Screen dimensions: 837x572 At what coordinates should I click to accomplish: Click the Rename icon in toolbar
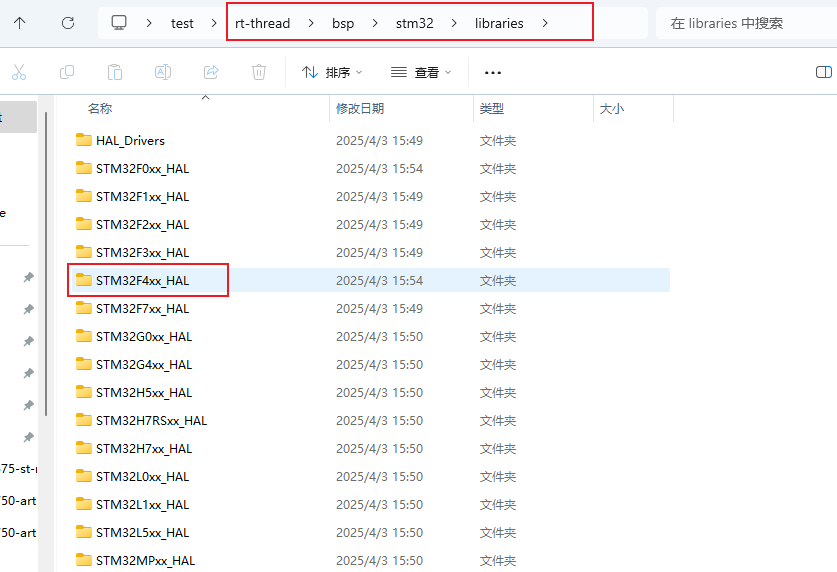tap(163, 72)
